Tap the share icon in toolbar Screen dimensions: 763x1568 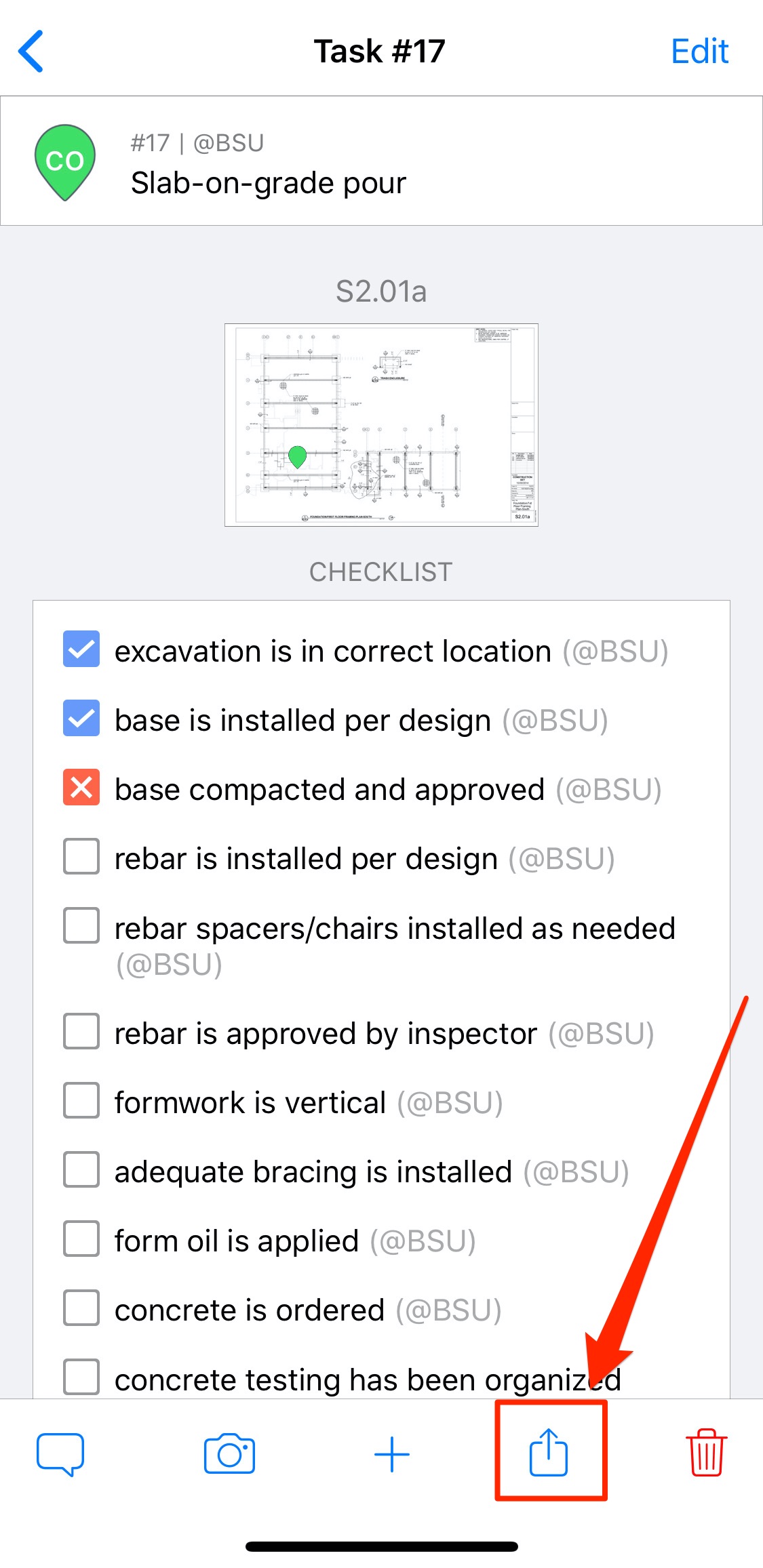tap(549, 1452)
